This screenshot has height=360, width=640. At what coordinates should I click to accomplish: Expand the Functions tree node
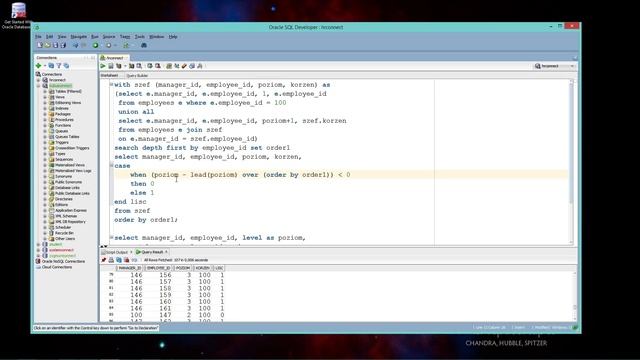pos(45,126)
